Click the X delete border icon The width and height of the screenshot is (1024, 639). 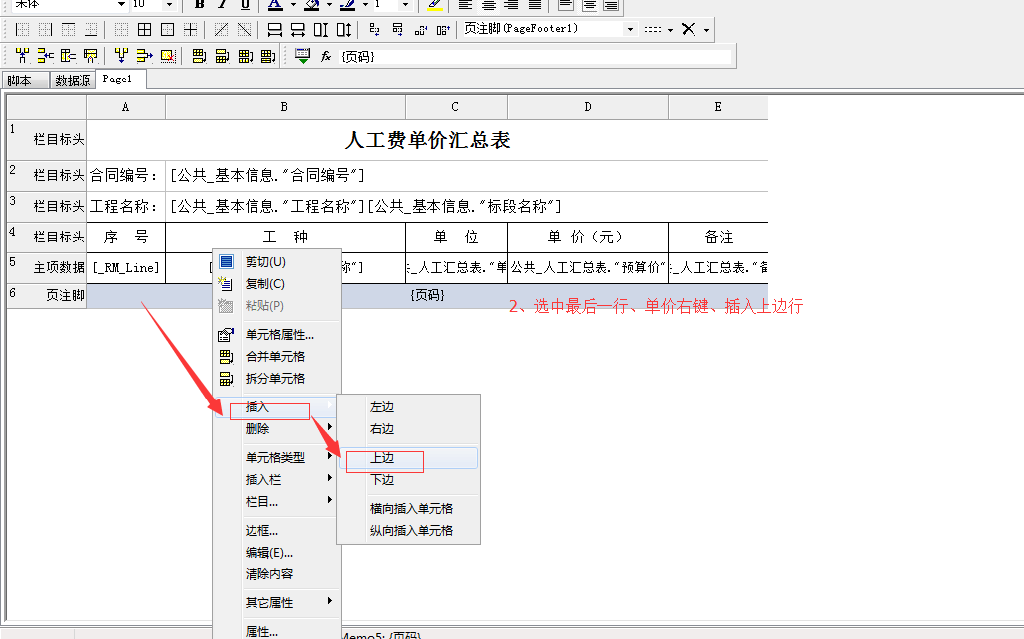(x=688, y=29)
